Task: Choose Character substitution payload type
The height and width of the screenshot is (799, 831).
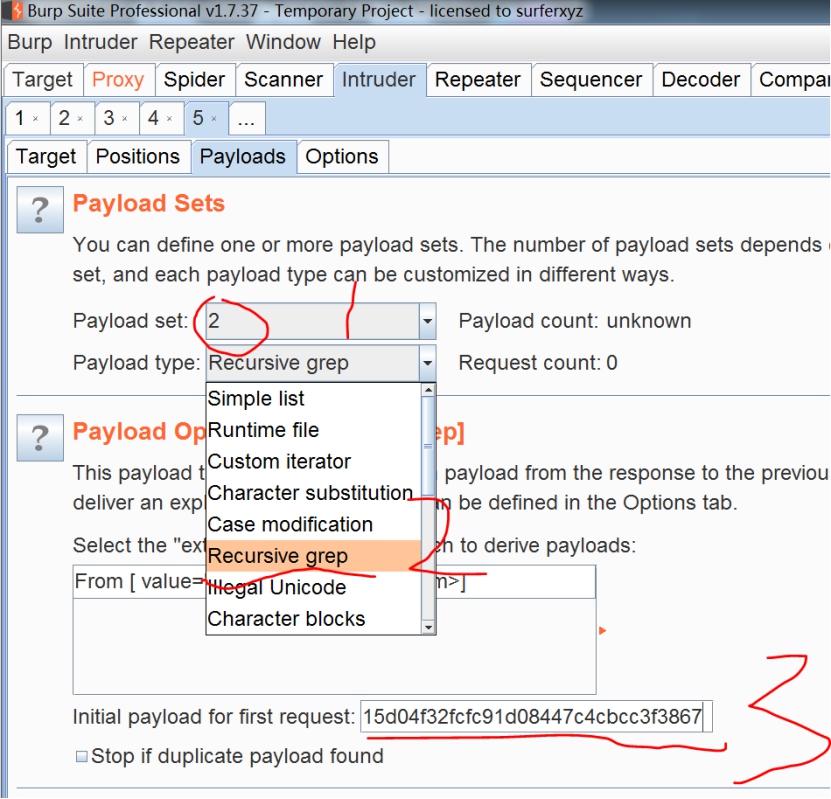Action: pos(314,493)
